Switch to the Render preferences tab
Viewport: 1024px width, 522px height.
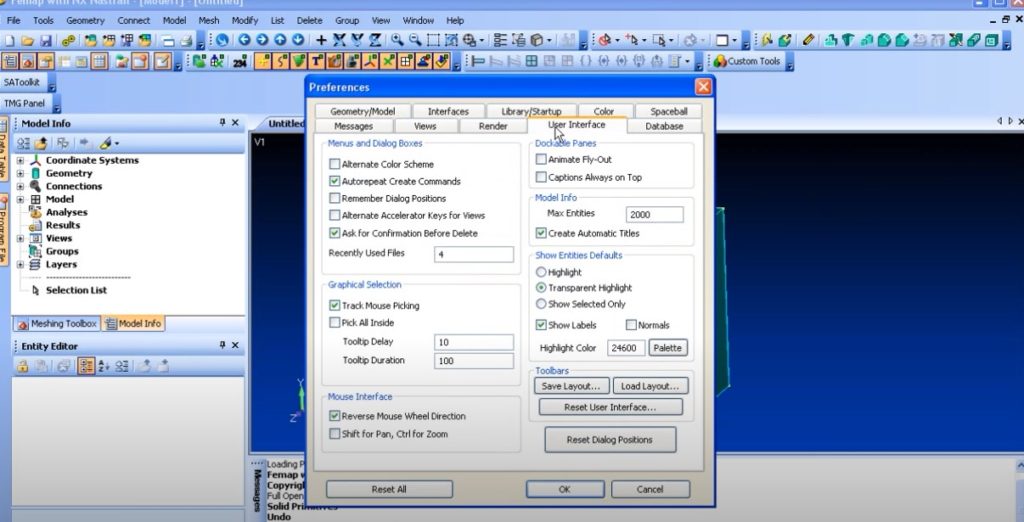click(x=493, y=126)
